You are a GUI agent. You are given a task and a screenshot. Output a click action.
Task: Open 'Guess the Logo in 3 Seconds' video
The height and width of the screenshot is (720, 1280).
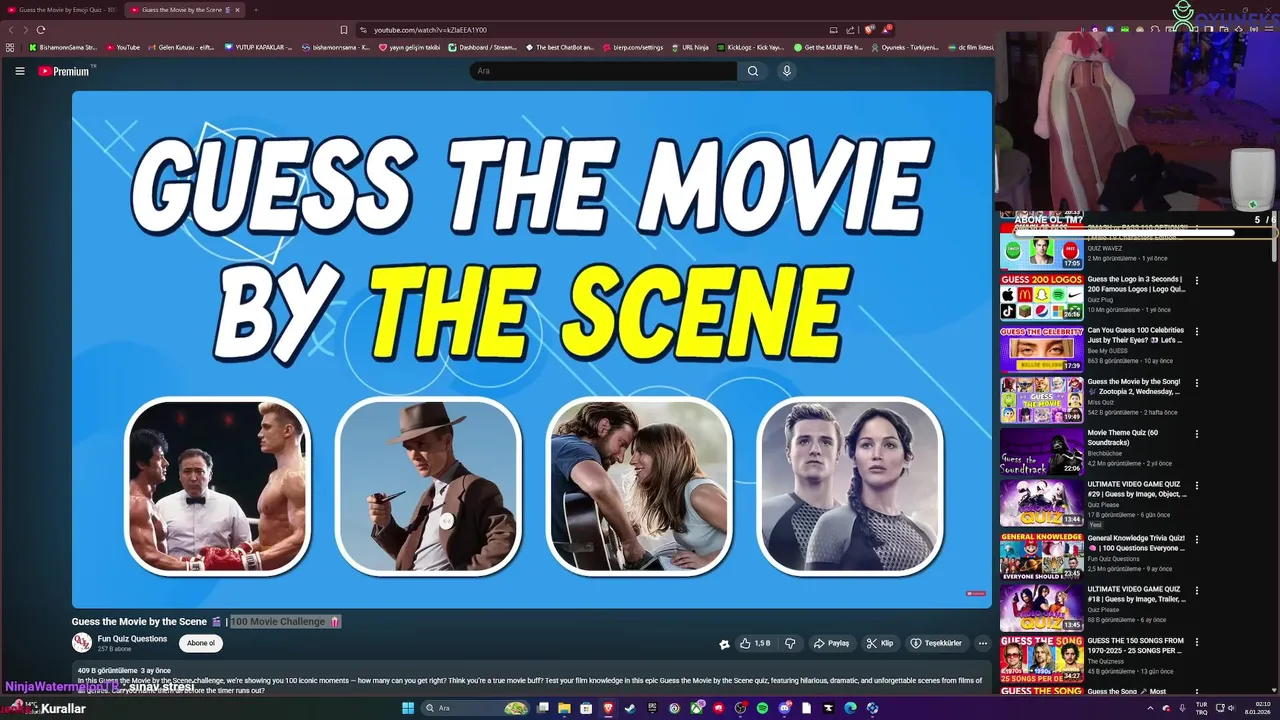pos(1135,284)
